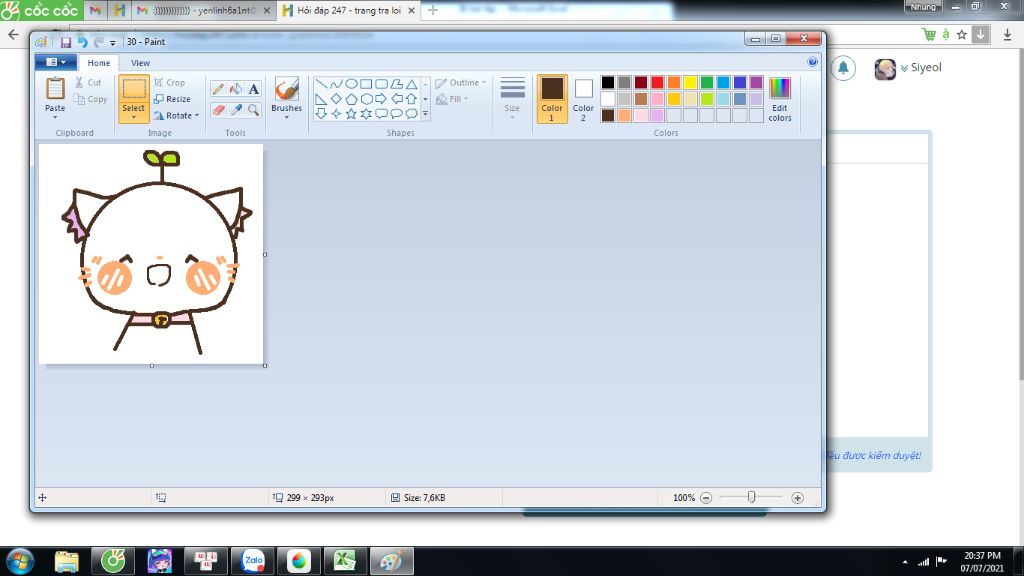Open the Paint file menu button

click(x=55, y=62)
